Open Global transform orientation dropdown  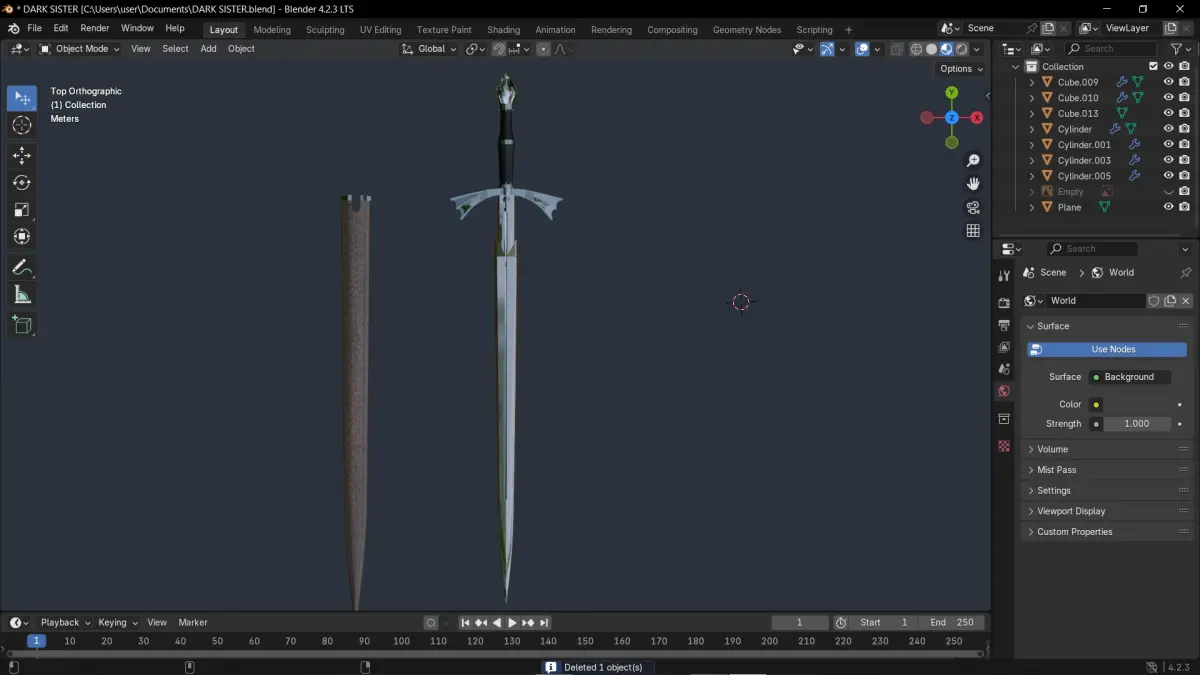point(429,49)
